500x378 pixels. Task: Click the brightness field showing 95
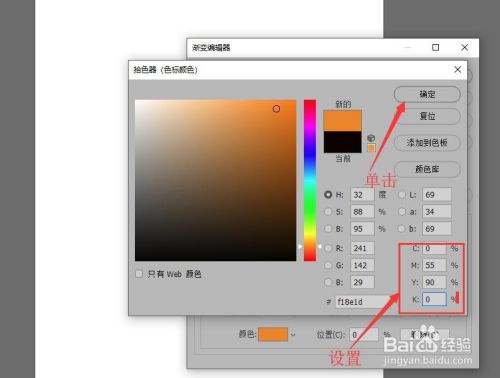362,229
